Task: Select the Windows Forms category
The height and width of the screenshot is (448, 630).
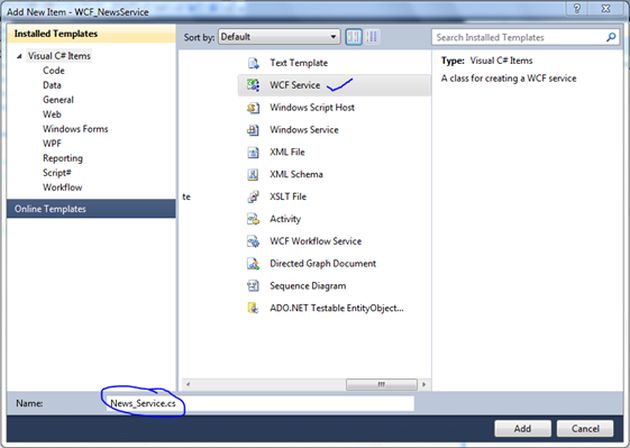Action: tap(76, 129)
